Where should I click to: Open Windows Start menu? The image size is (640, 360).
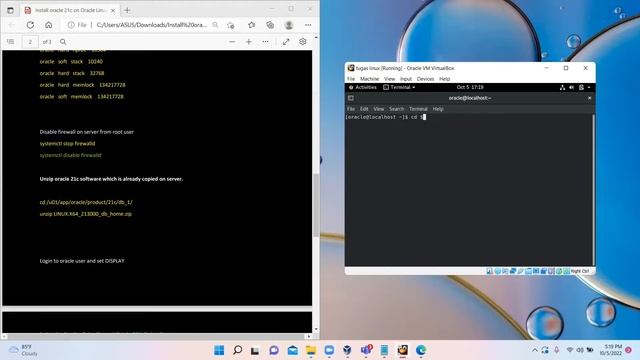click(x=219, y=350)
